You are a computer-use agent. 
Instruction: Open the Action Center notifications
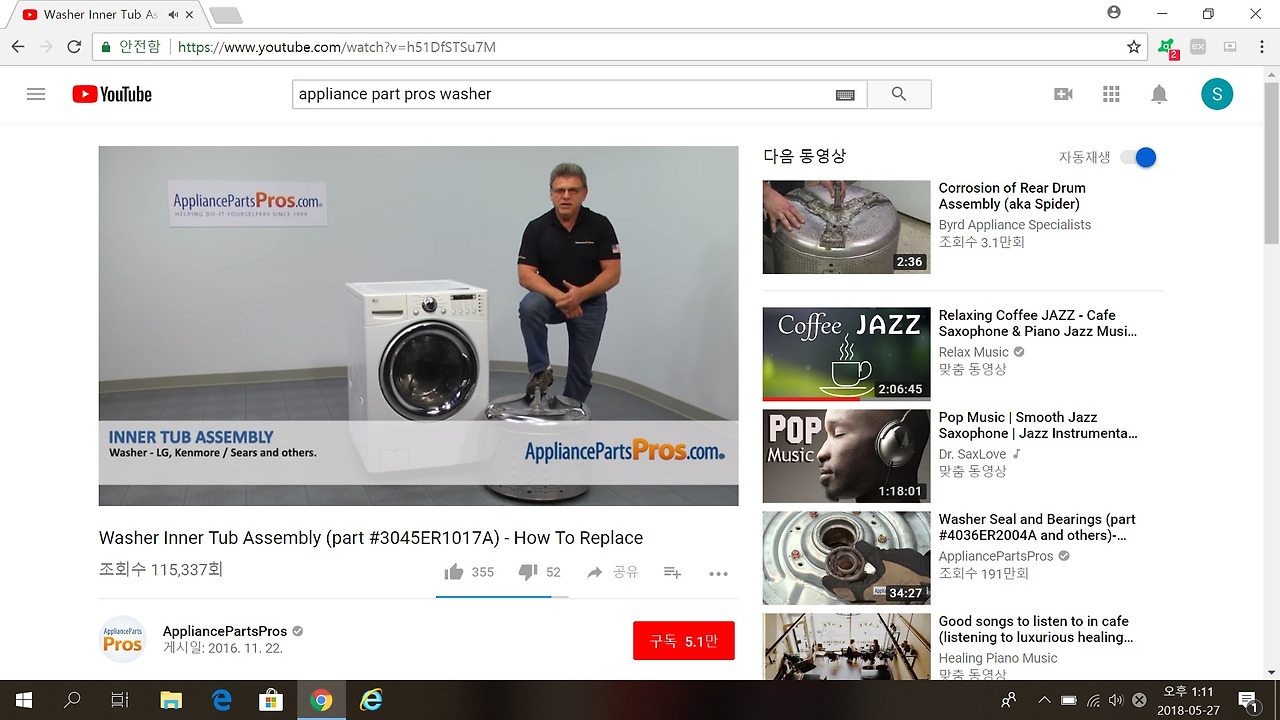(1247, 700)
